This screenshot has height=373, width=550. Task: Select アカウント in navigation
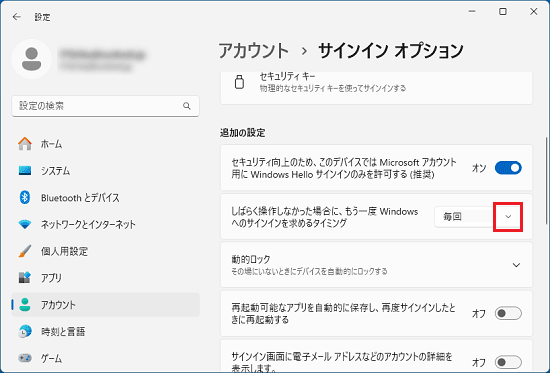105,305
